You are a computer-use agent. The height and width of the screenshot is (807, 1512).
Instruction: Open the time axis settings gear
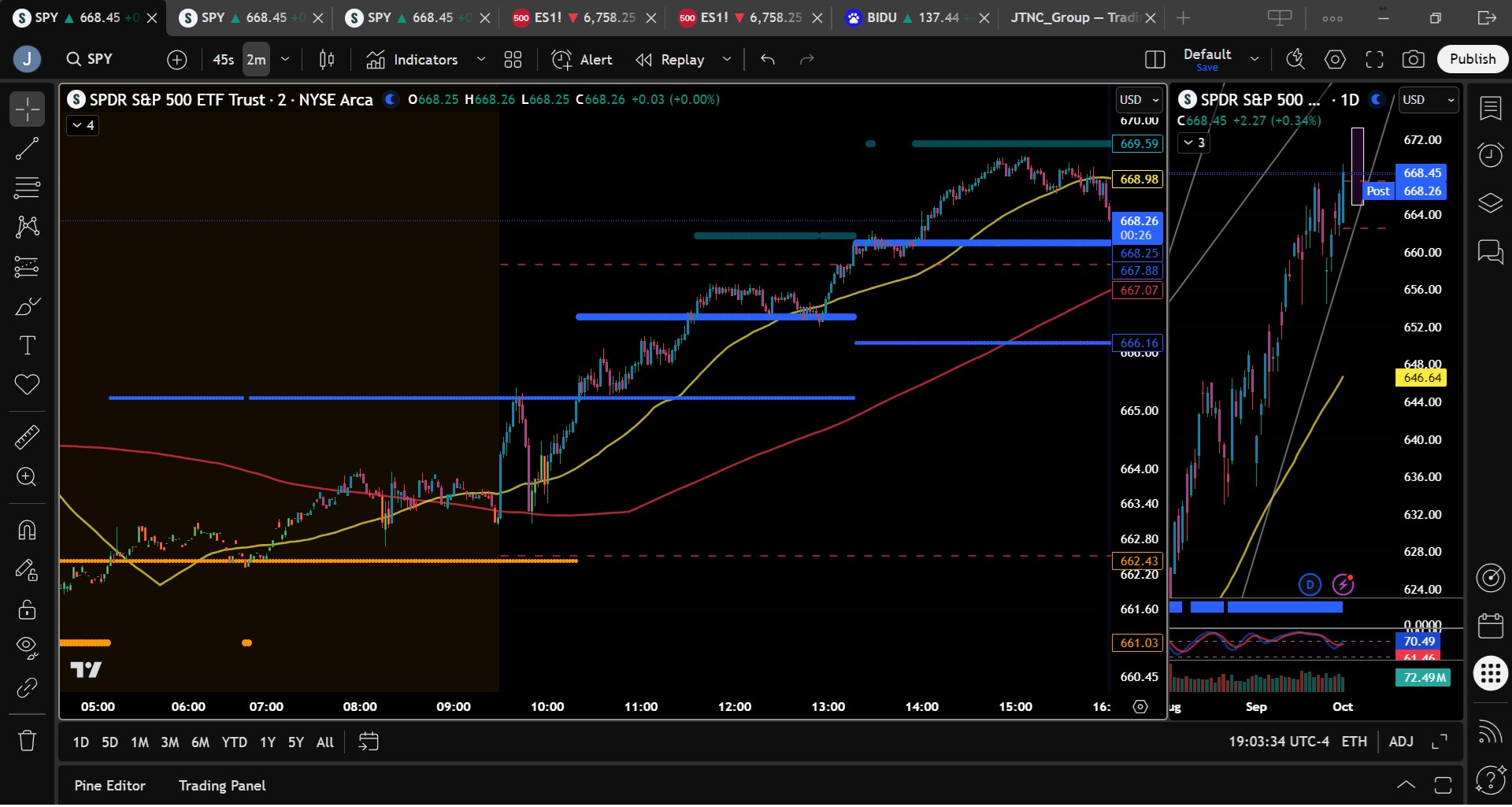(x=1140, y=707)
